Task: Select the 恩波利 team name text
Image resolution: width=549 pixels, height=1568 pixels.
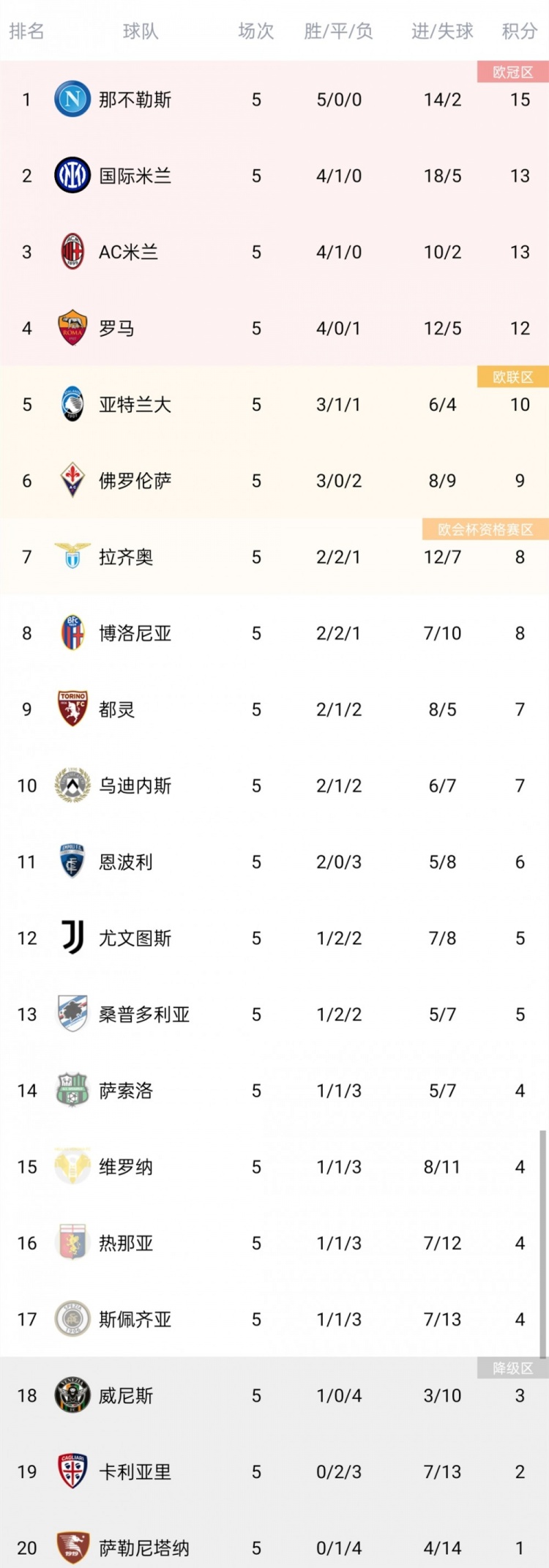Action: [124, 862]
